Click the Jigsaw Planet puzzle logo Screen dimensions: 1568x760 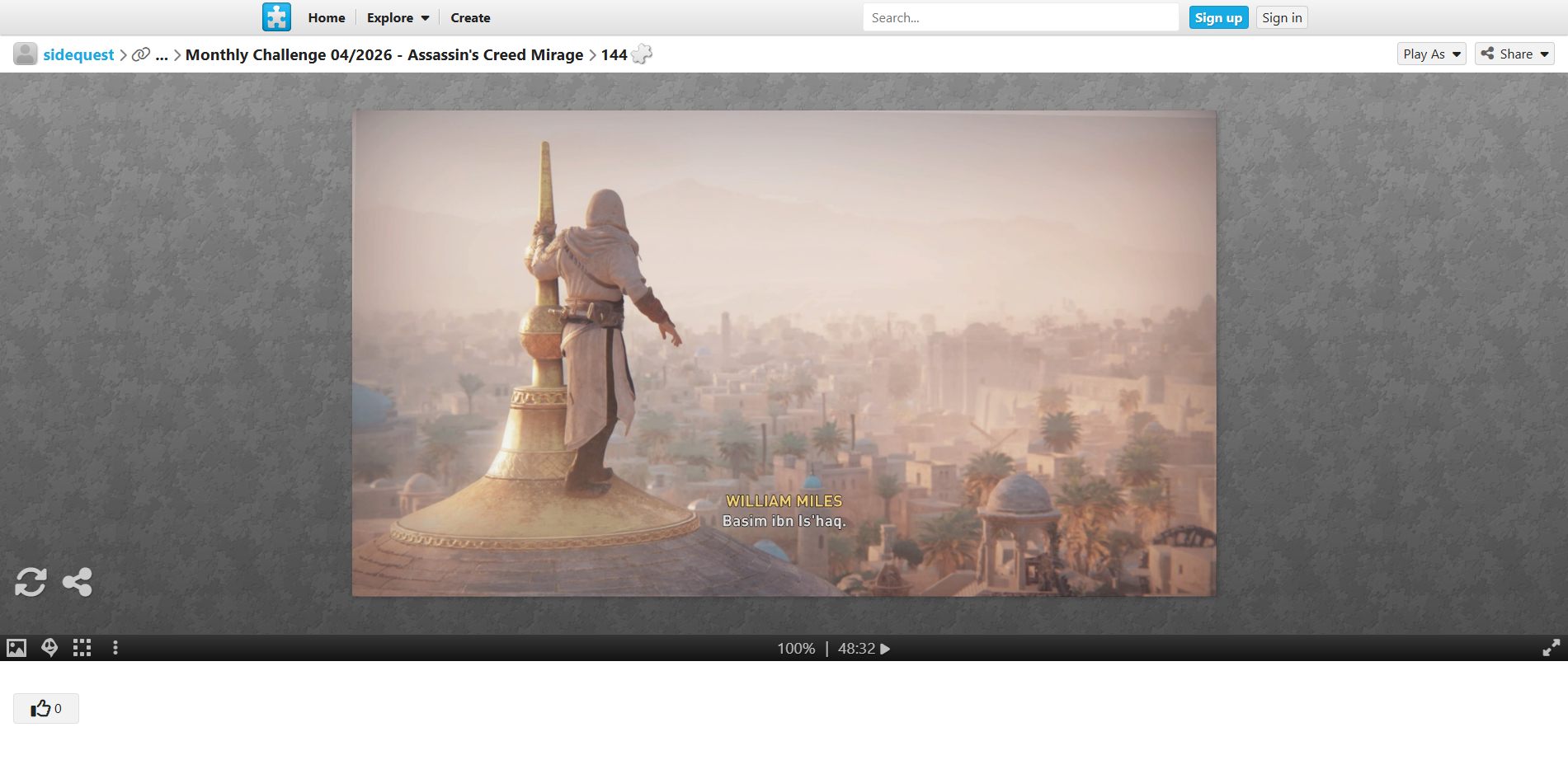pyautogui.click(x=276, y=17)
